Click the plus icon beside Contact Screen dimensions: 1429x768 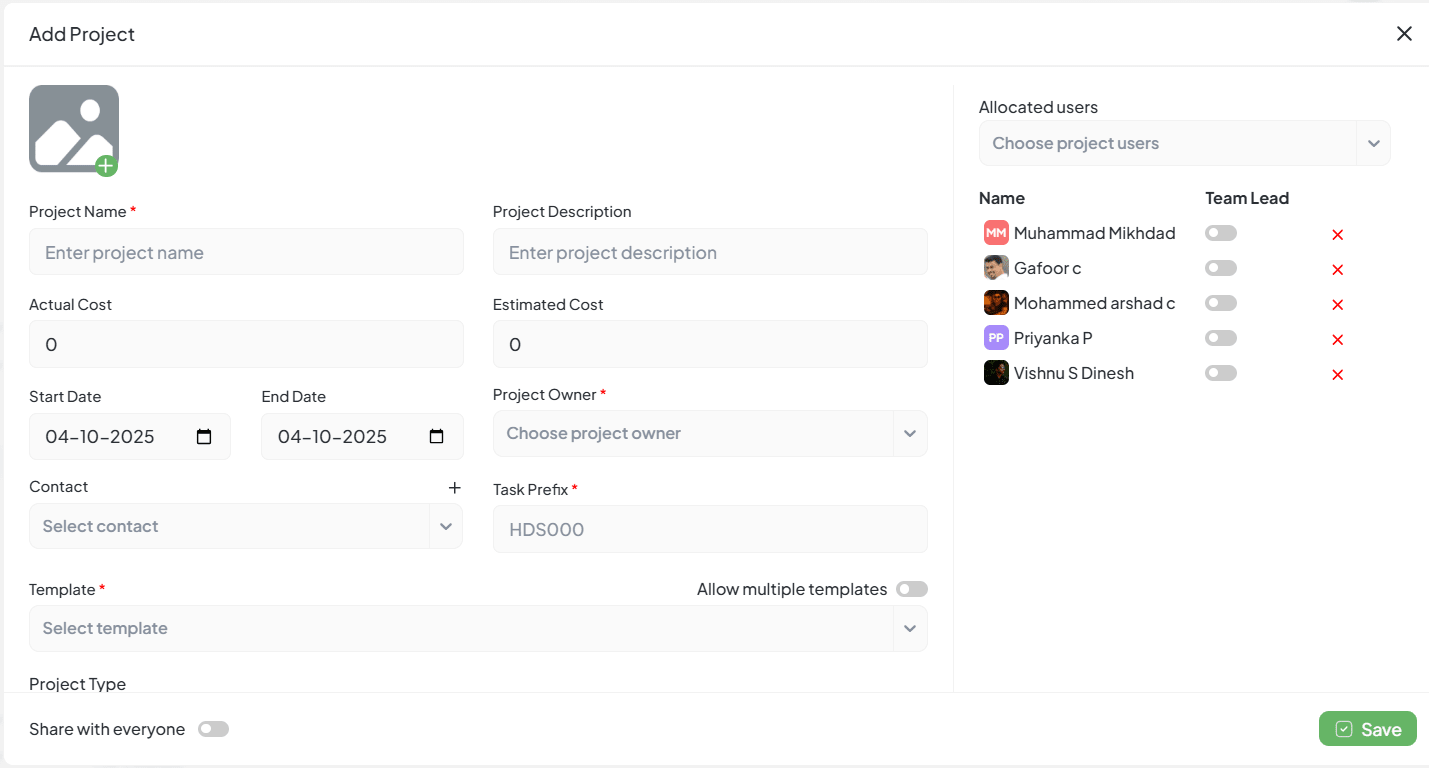[x=454, y=488]
